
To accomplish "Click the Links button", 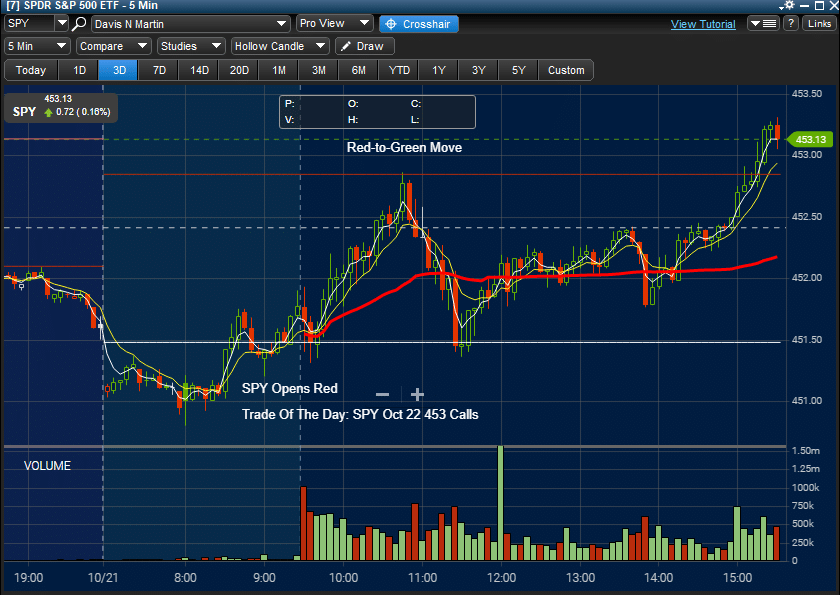I will point(819,24).
